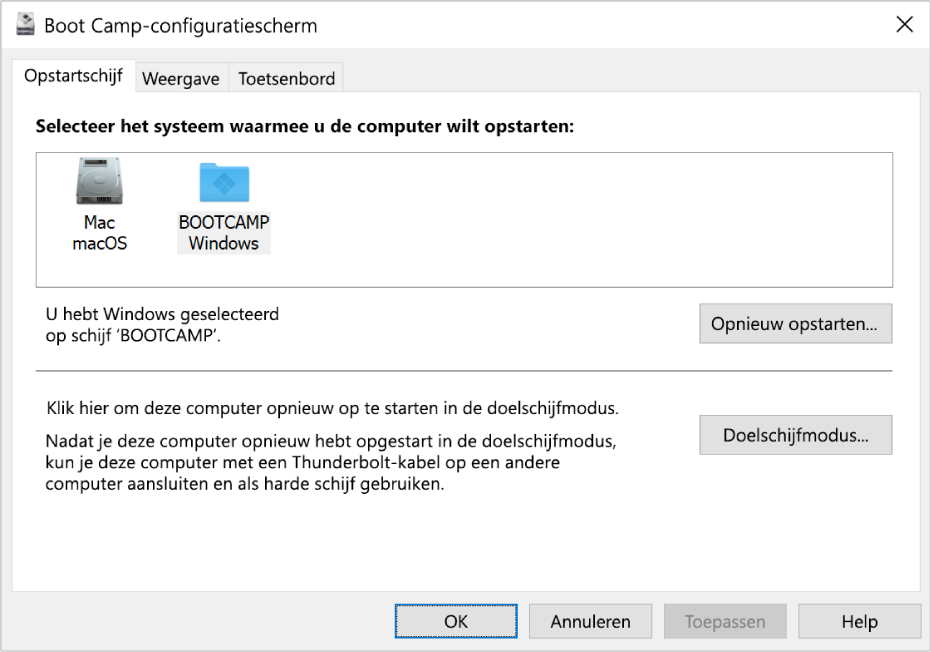Click the Doelschijfmodus button
Image resolution: width=931 pixels, height=652 pixels.
[x=795, y=435]
